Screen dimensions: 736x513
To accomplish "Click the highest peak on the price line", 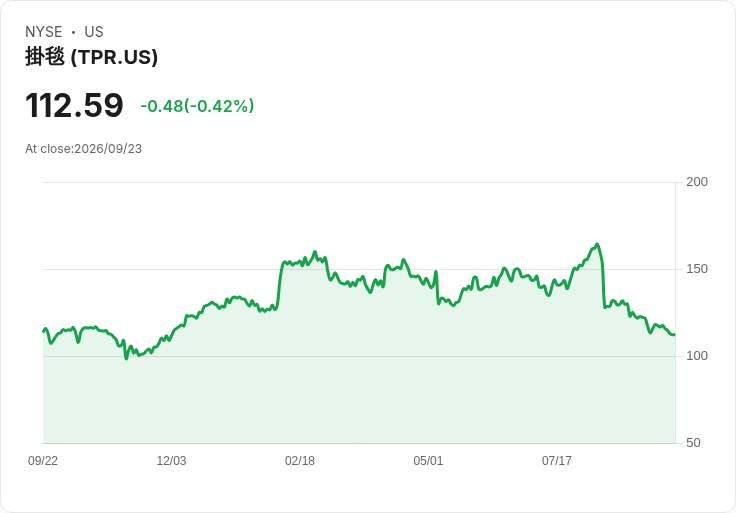I will pos(597,244).
